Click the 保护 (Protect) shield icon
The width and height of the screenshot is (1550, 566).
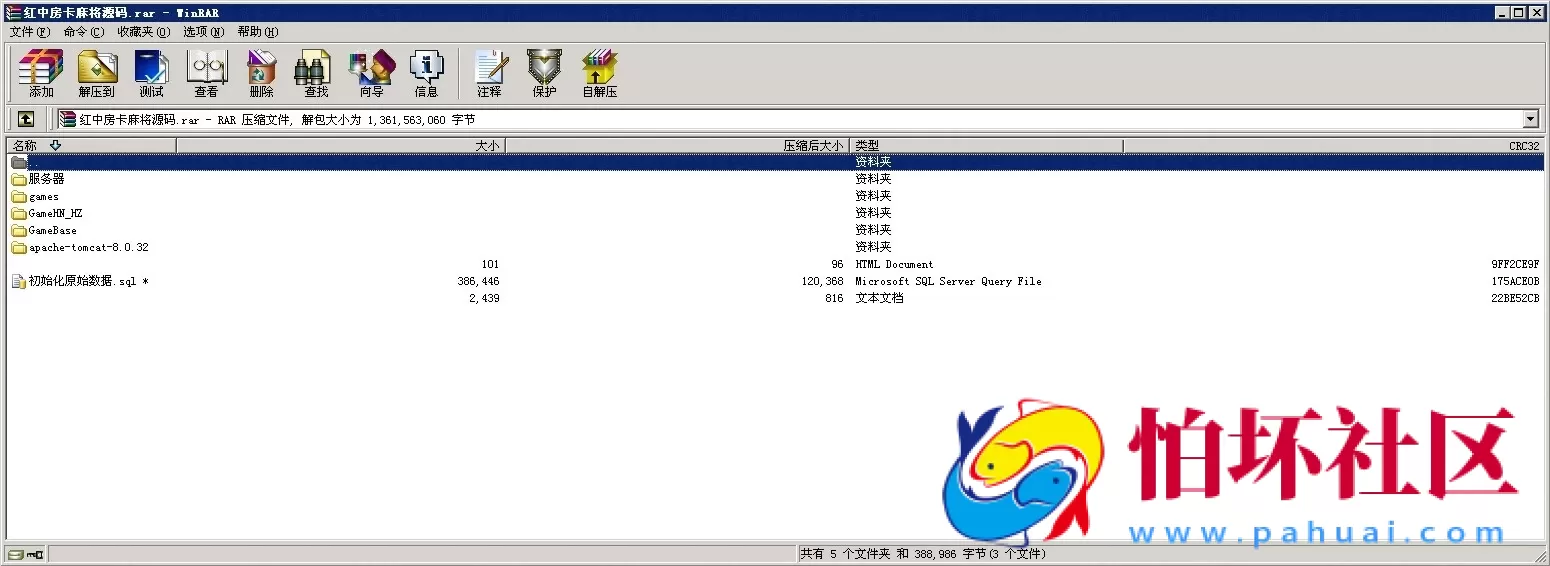click(544, 74)
